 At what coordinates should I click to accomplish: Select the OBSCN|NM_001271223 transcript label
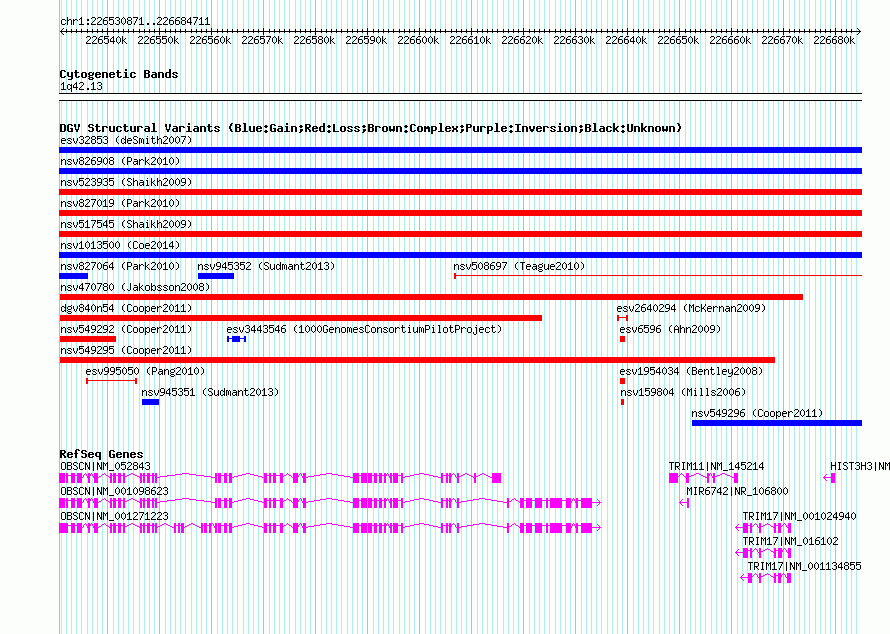(x=114, y=516)
